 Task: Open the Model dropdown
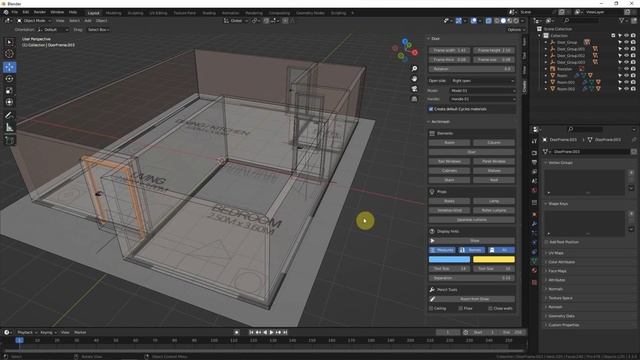(482, 91)
